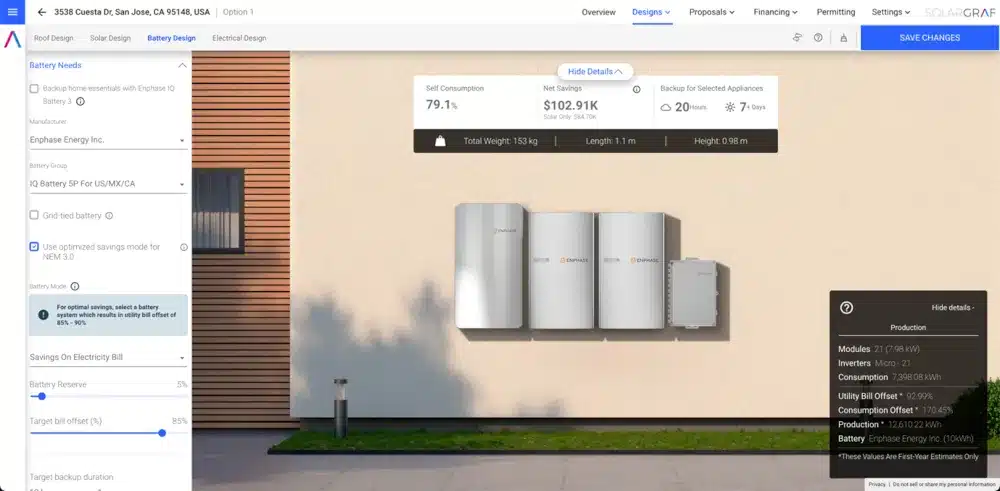Click the back arrow beside the address
Screen dimensions: 1000x491
click(x=42, y=12)
